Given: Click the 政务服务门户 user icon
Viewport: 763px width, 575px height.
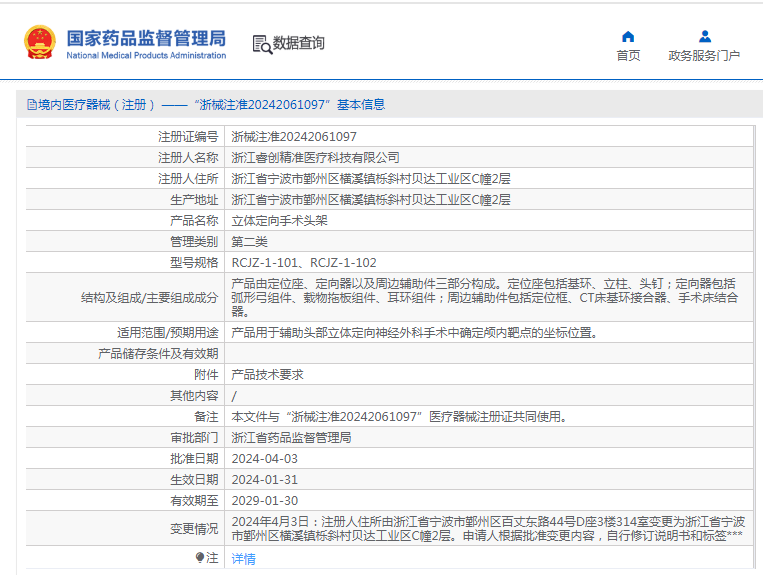Looking at the screenshot, I should click(705, 36).
